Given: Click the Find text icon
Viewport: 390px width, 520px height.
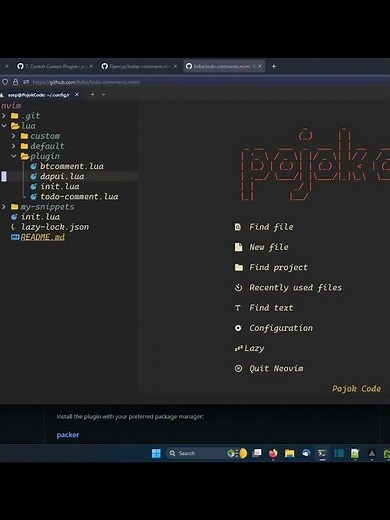Looking at the screenshot, I should pos(238,308).
